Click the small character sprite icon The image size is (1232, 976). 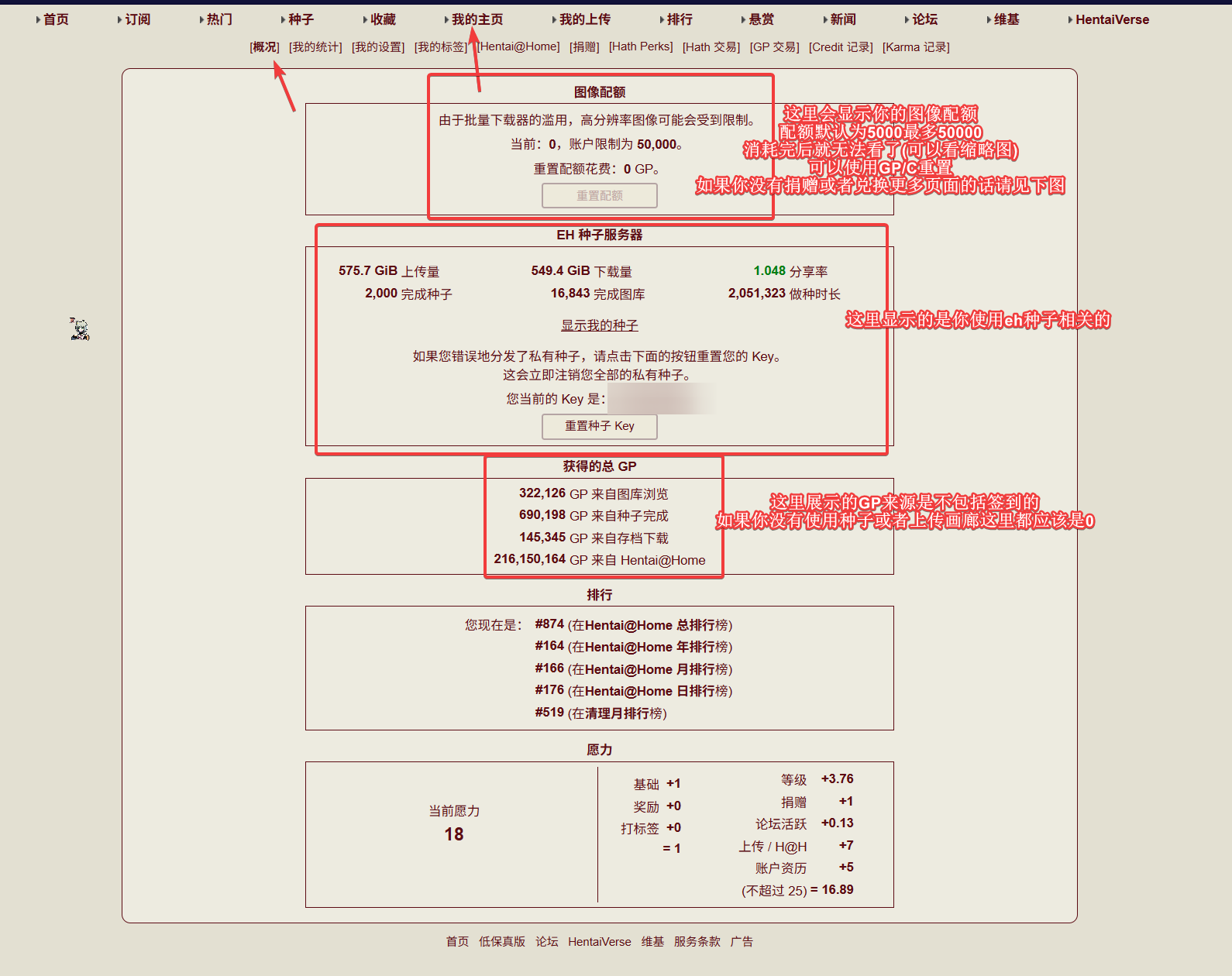click(x=80, y=329)
